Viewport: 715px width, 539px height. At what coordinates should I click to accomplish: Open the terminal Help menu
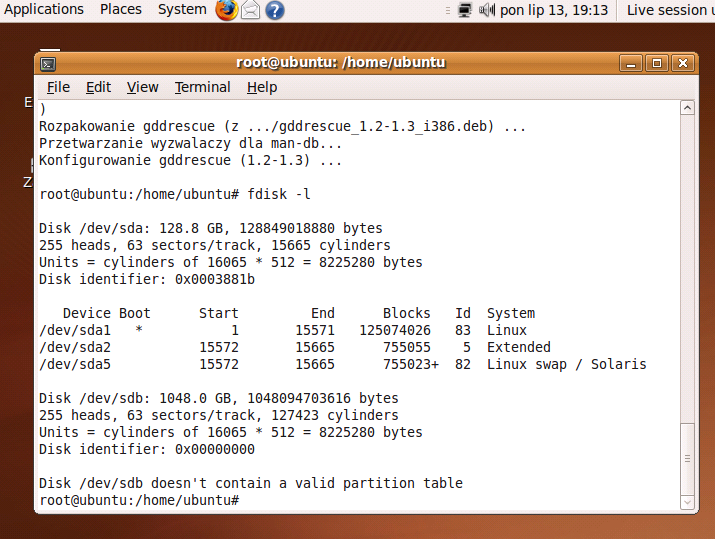point(262,87)
